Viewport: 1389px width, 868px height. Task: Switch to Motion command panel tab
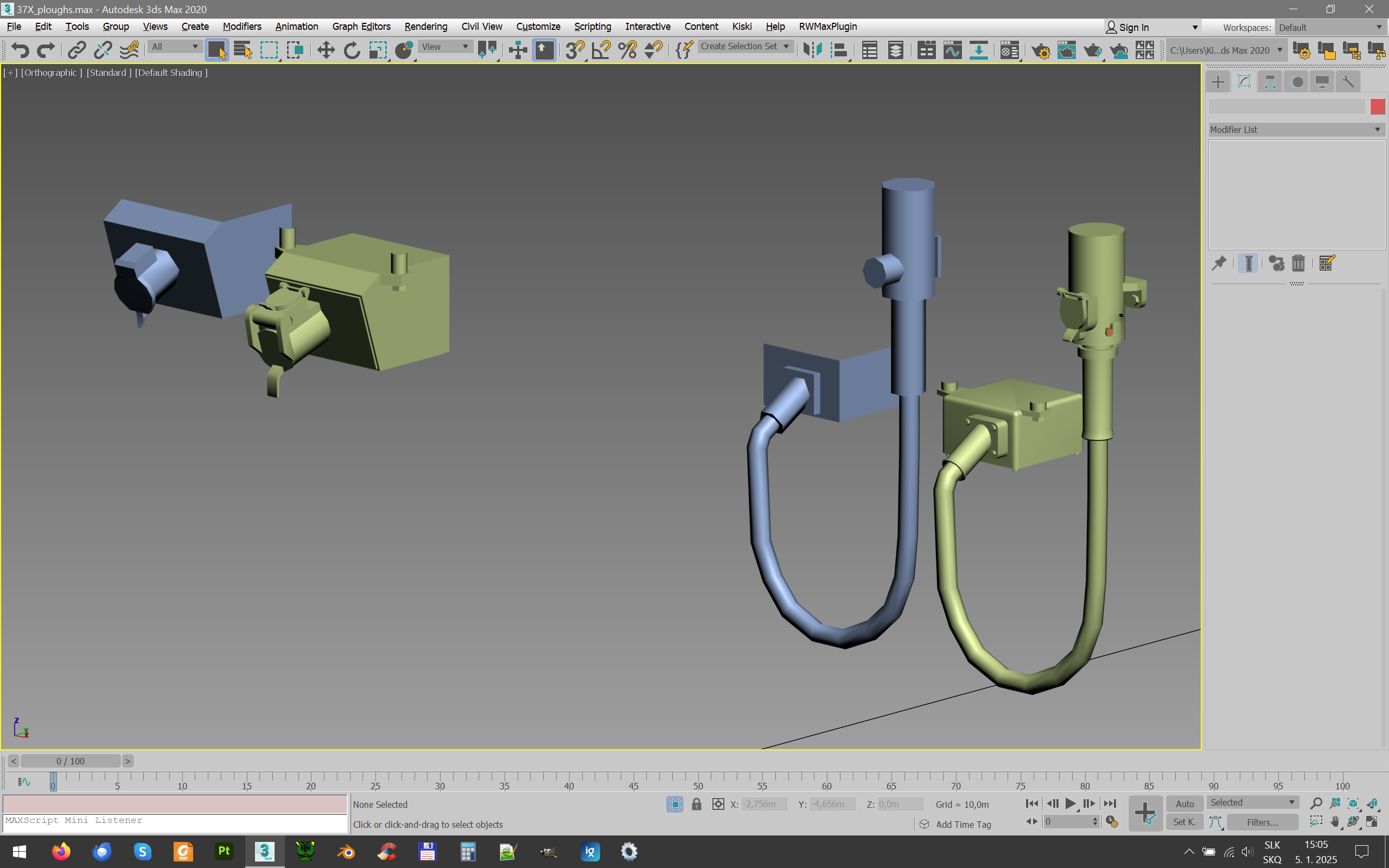pos(1296,82)
